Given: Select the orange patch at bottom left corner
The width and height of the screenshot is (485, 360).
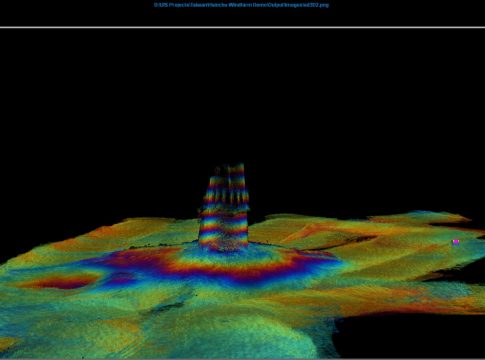Looking at the screenshot, I should [x=7, y=343].
